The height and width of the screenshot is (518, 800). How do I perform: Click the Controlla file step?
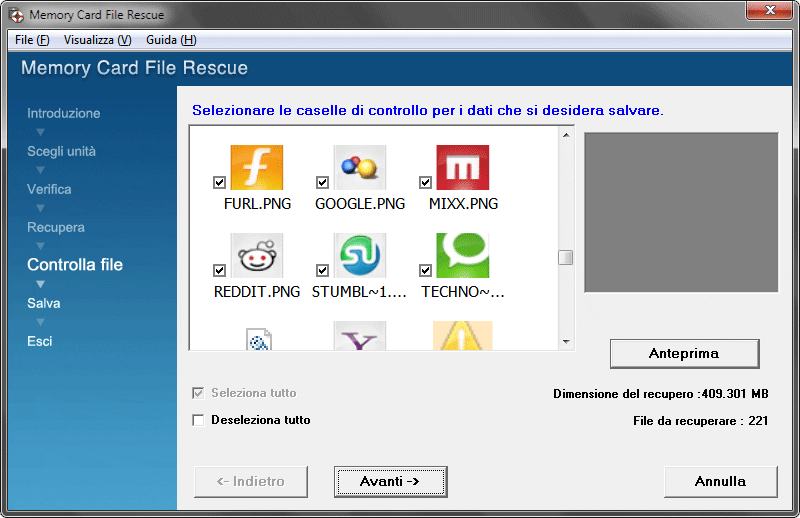pyautogui.click(x=75, y=264)
